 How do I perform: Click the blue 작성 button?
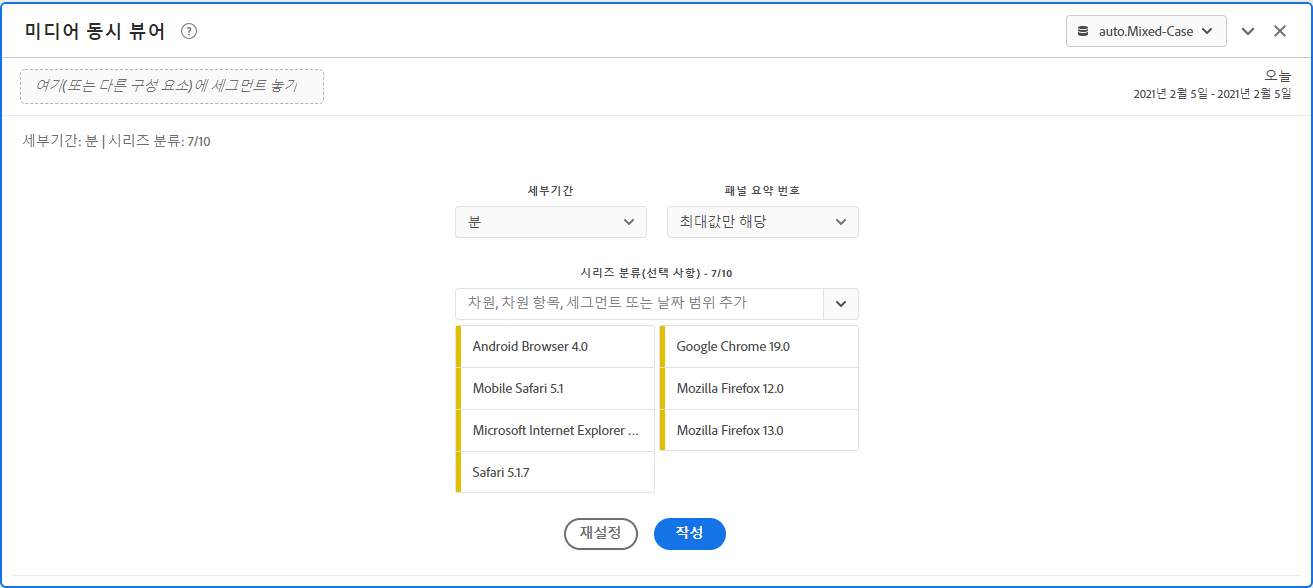pyautogui.click(x=689, y=533)
